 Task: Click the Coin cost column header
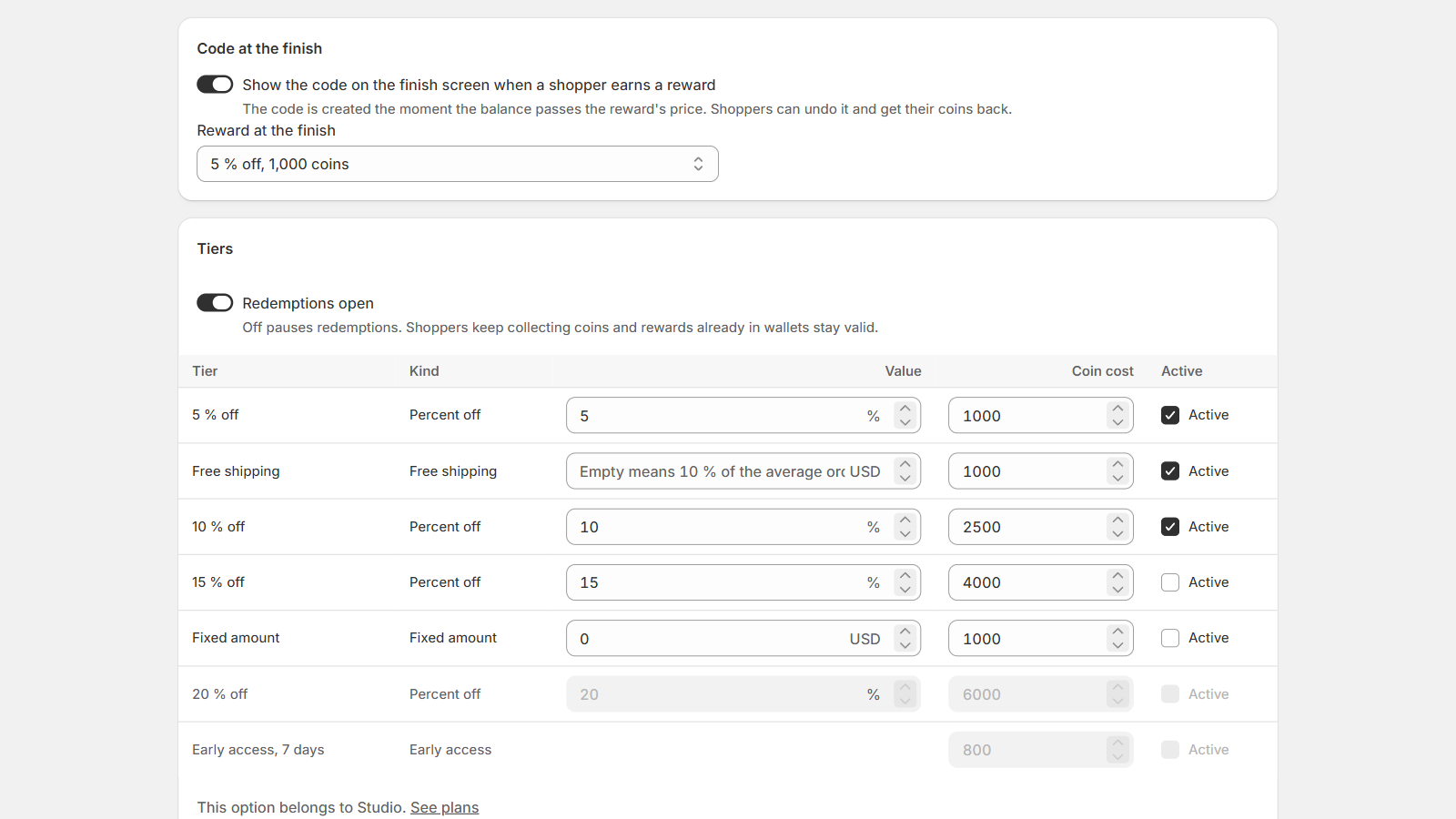[1102, 371]
